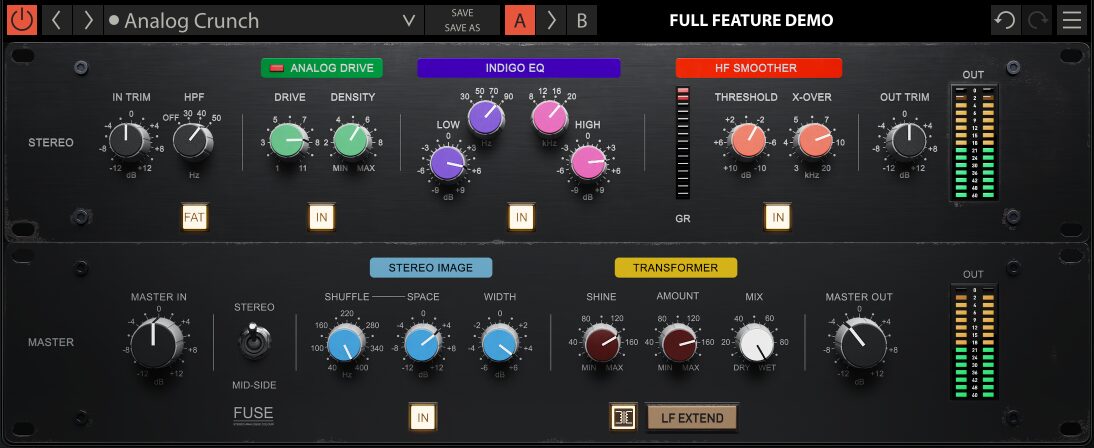Click the SAVE preset button
The height and width of the screenshot is (448, 1094).
(462, 13)
